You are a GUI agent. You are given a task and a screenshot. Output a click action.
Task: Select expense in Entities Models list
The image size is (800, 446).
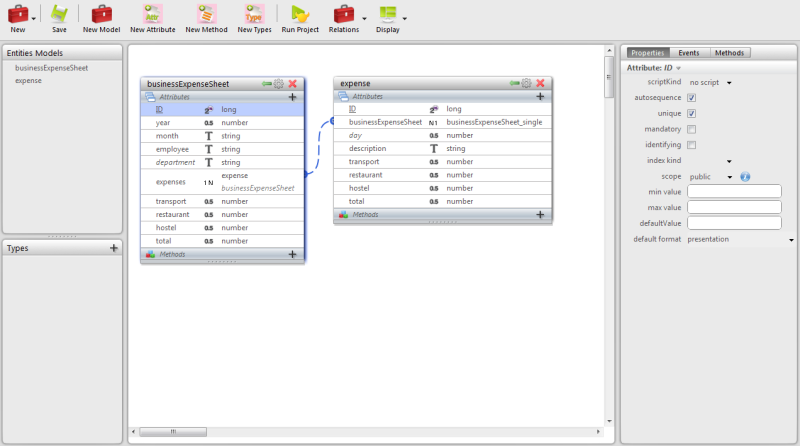(28, 80)
